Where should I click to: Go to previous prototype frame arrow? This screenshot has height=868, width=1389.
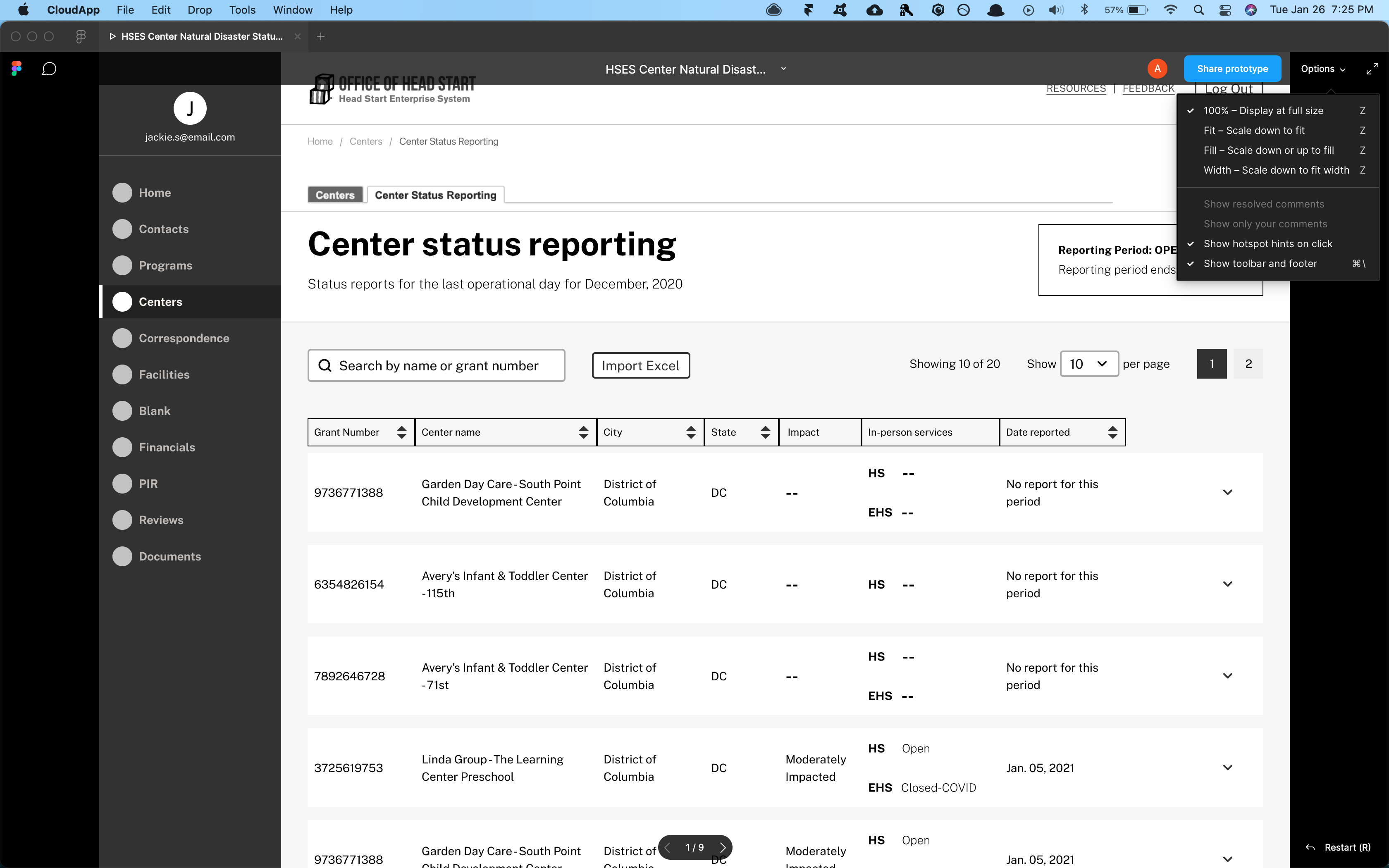tap(667, 847)
